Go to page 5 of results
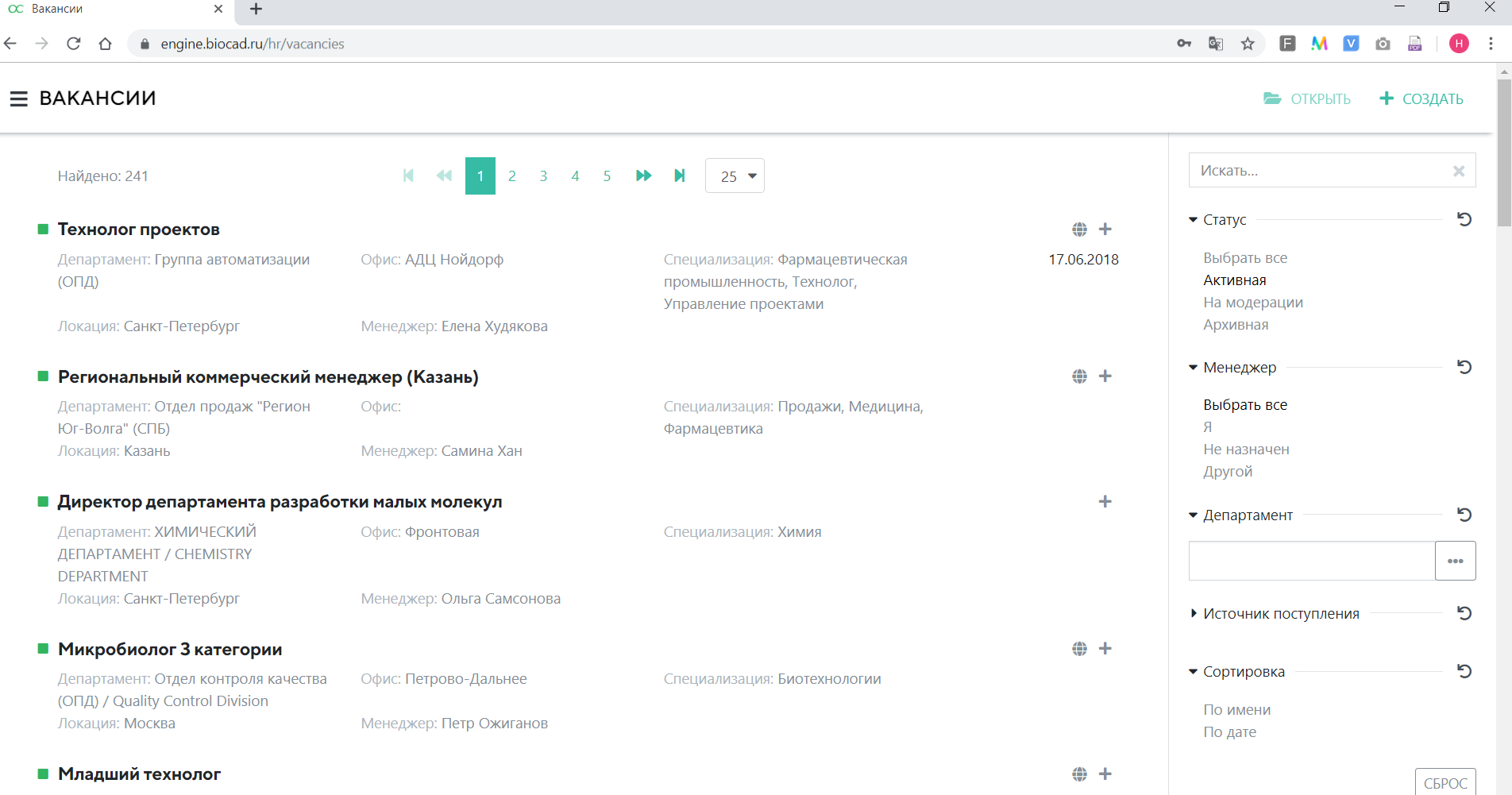Image resolution: width=1512 pixels, height=795 pixels. (607, 176)
